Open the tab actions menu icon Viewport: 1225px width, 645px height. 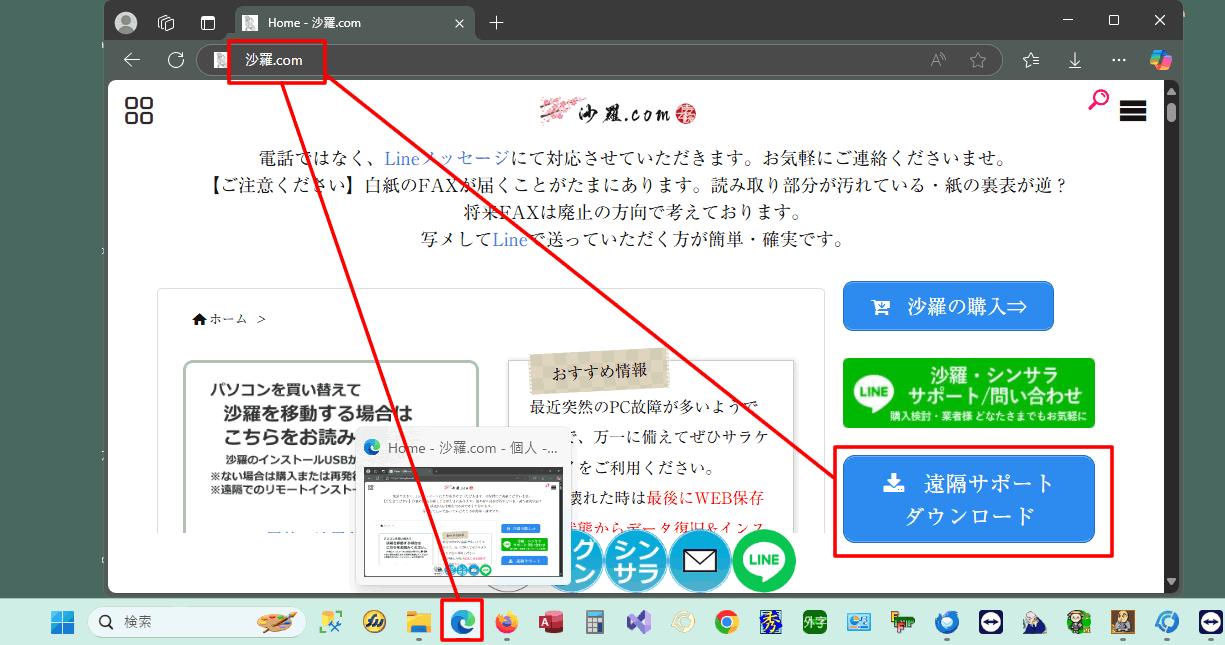point(208,23)
